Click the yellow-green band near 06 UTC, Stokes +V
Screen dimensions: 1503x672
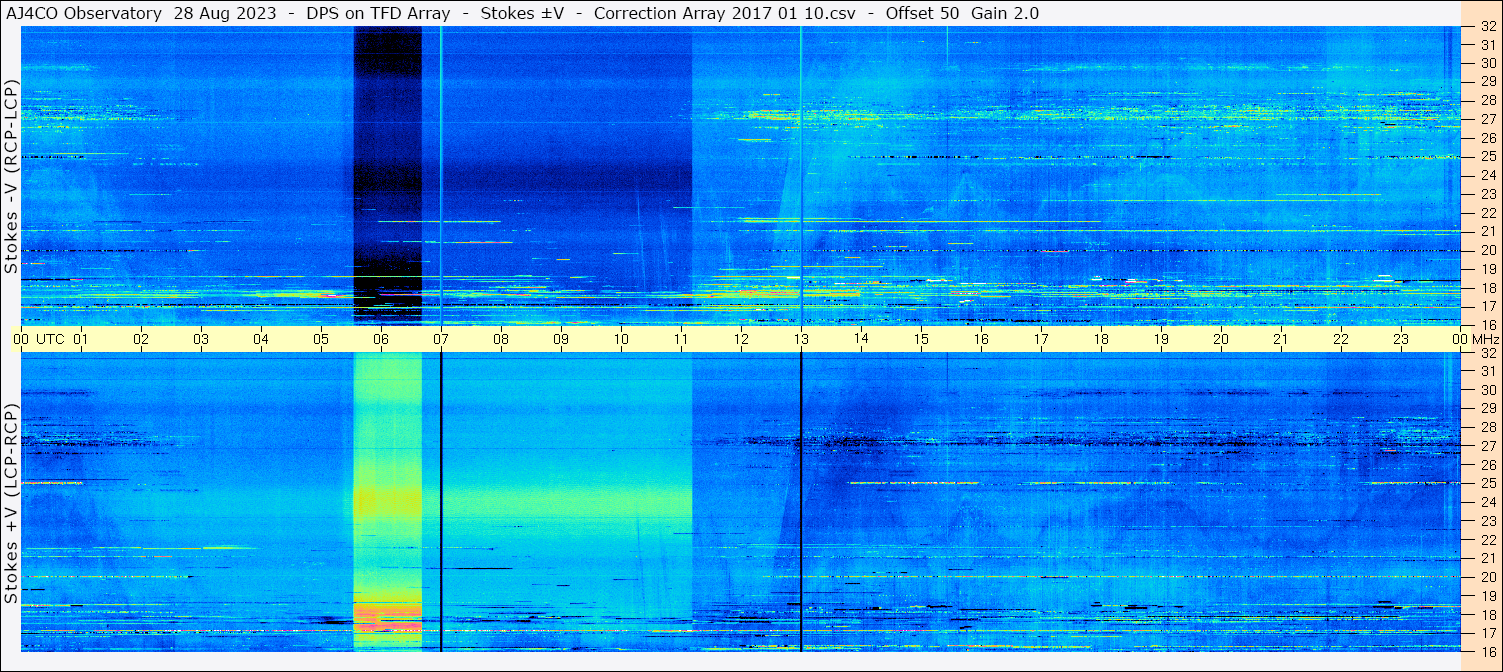pyautogui.click(x=387, y=502)
